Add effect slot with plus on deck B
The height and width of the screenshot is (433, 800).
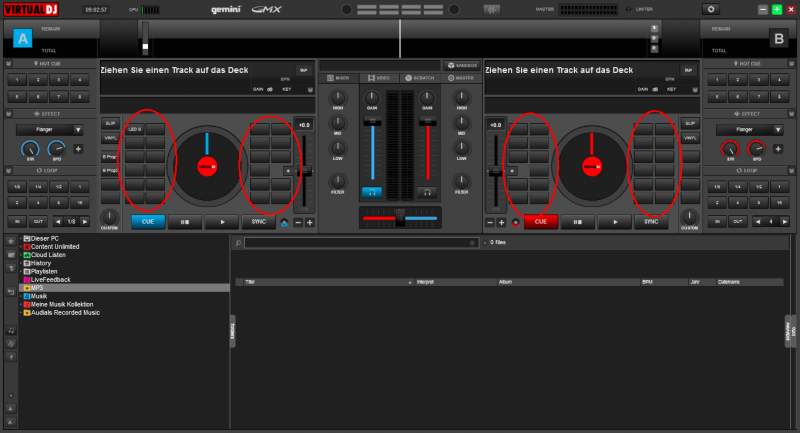[778, 149]
